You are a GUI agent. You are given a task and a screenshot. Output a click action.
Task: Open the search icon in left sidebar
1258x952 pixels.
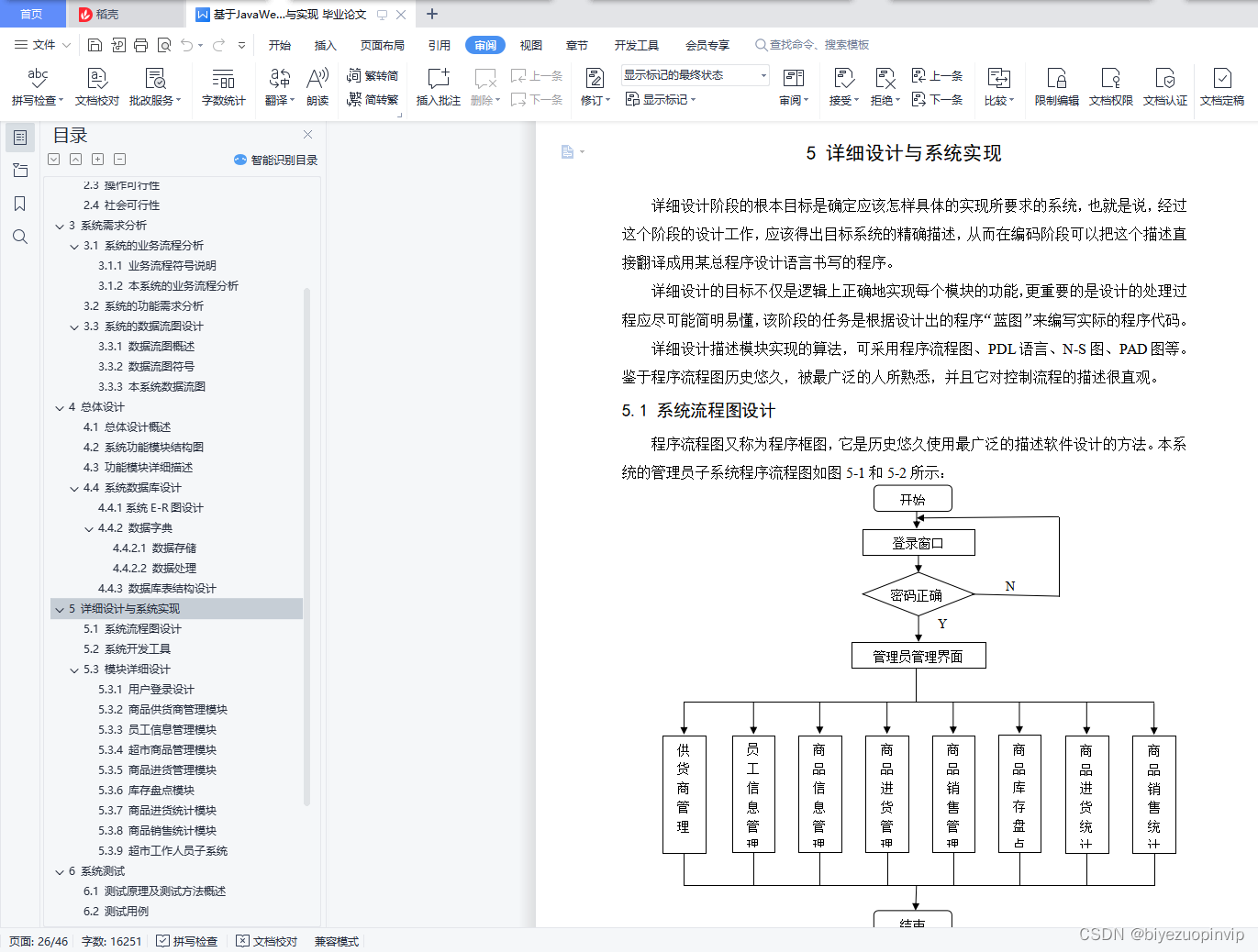coord(19,237)
